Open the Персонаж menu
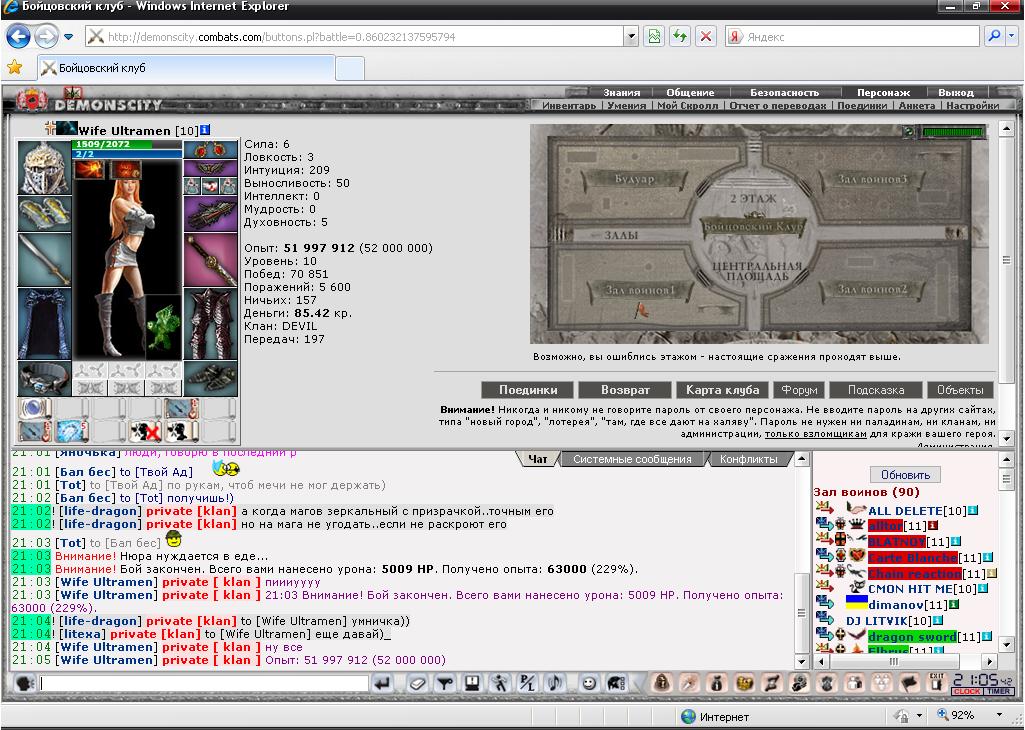Screen dimensions: 1025x730 coord(883,92)
